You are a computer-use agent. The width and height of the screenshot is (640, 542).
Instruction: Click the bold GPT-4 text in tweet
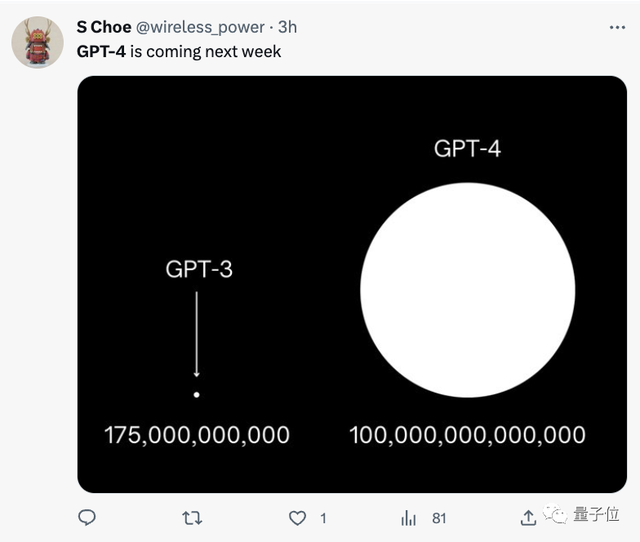[101, 51]
